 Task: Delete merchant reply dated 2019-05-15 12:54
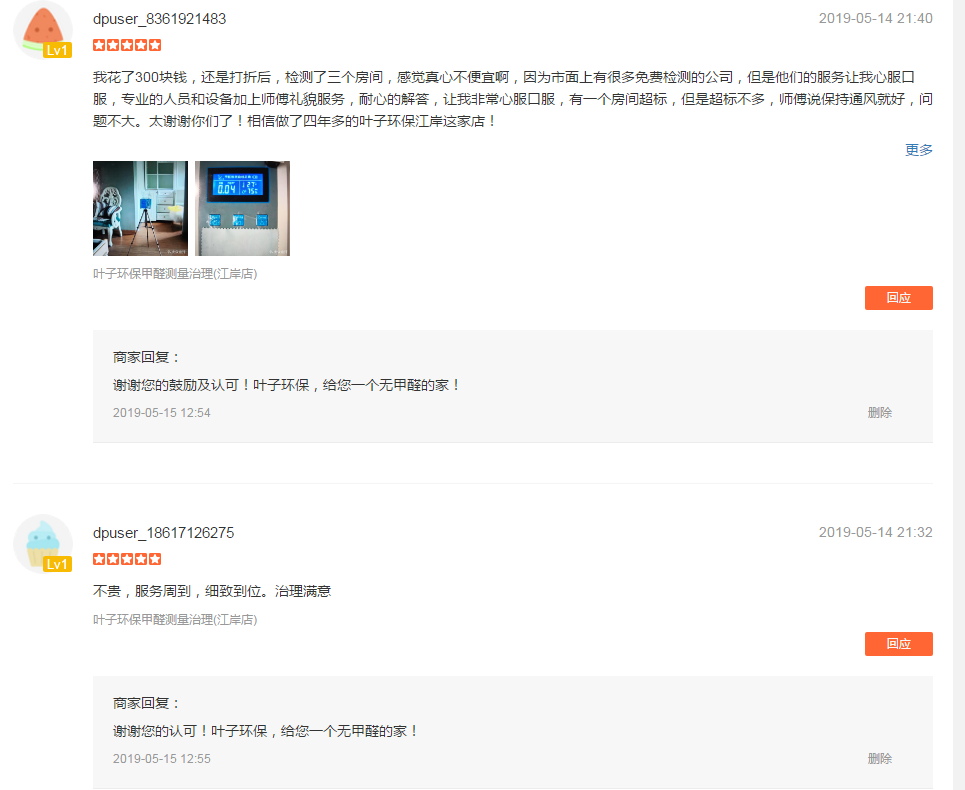point(879,413)
